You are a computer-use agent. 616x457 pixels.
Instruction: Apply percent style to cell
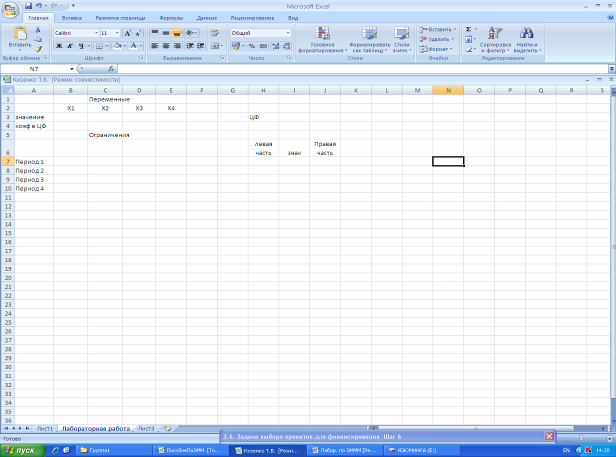(x=252, y=46)
